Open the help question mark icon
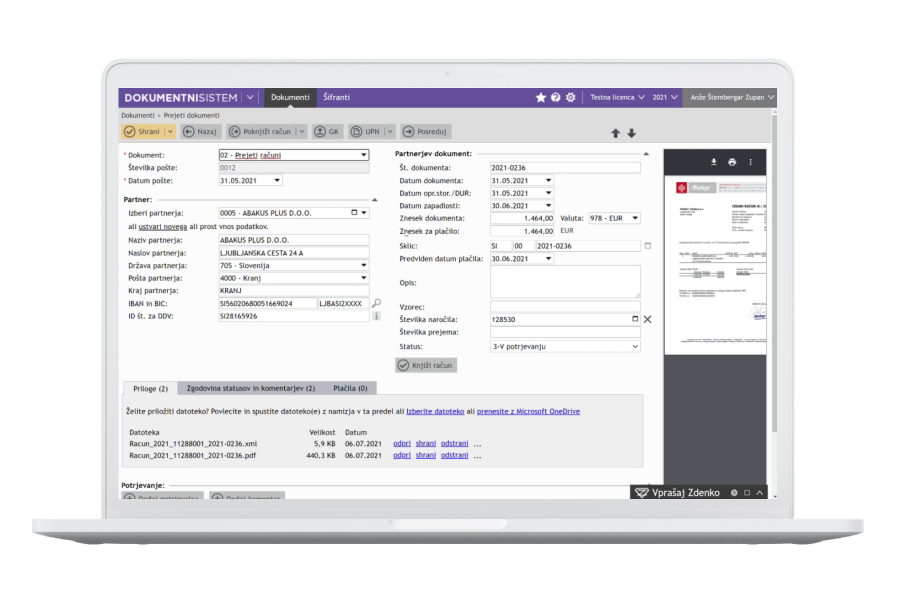This screenshot has height=596, width=900. click(x=556, y=98)
